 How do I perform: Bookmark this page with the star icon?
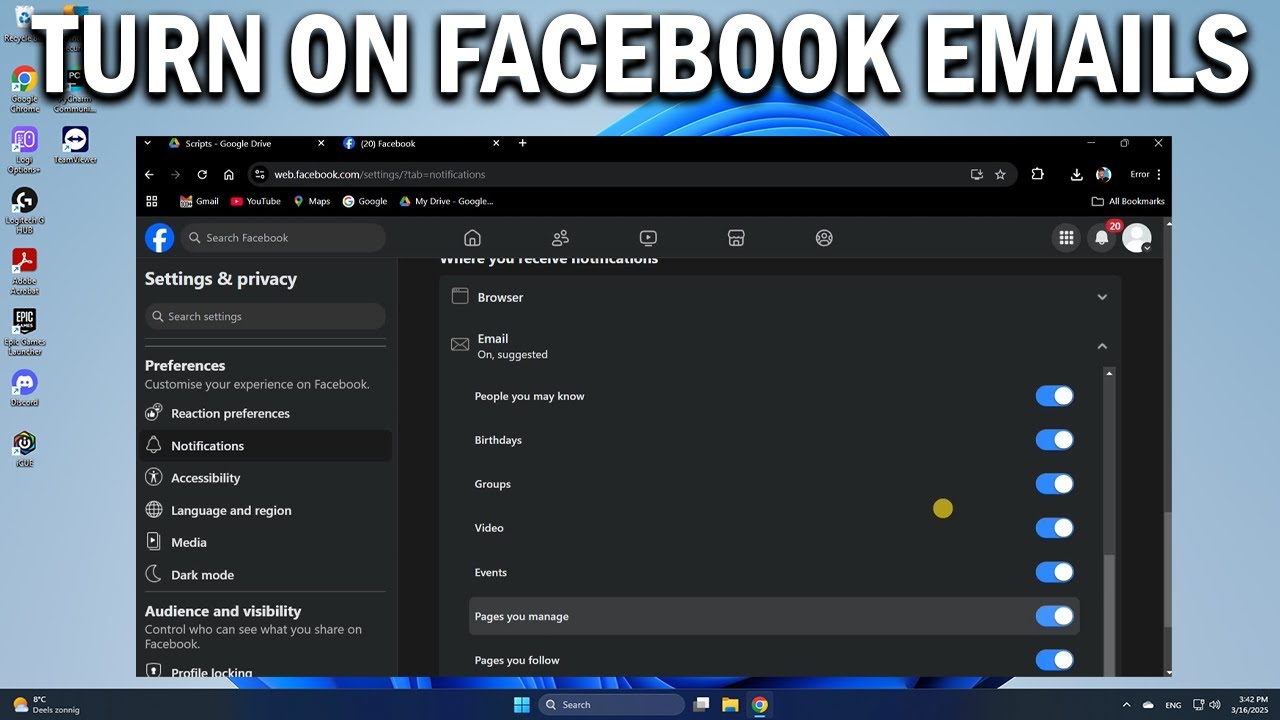tap(1000, 174)
